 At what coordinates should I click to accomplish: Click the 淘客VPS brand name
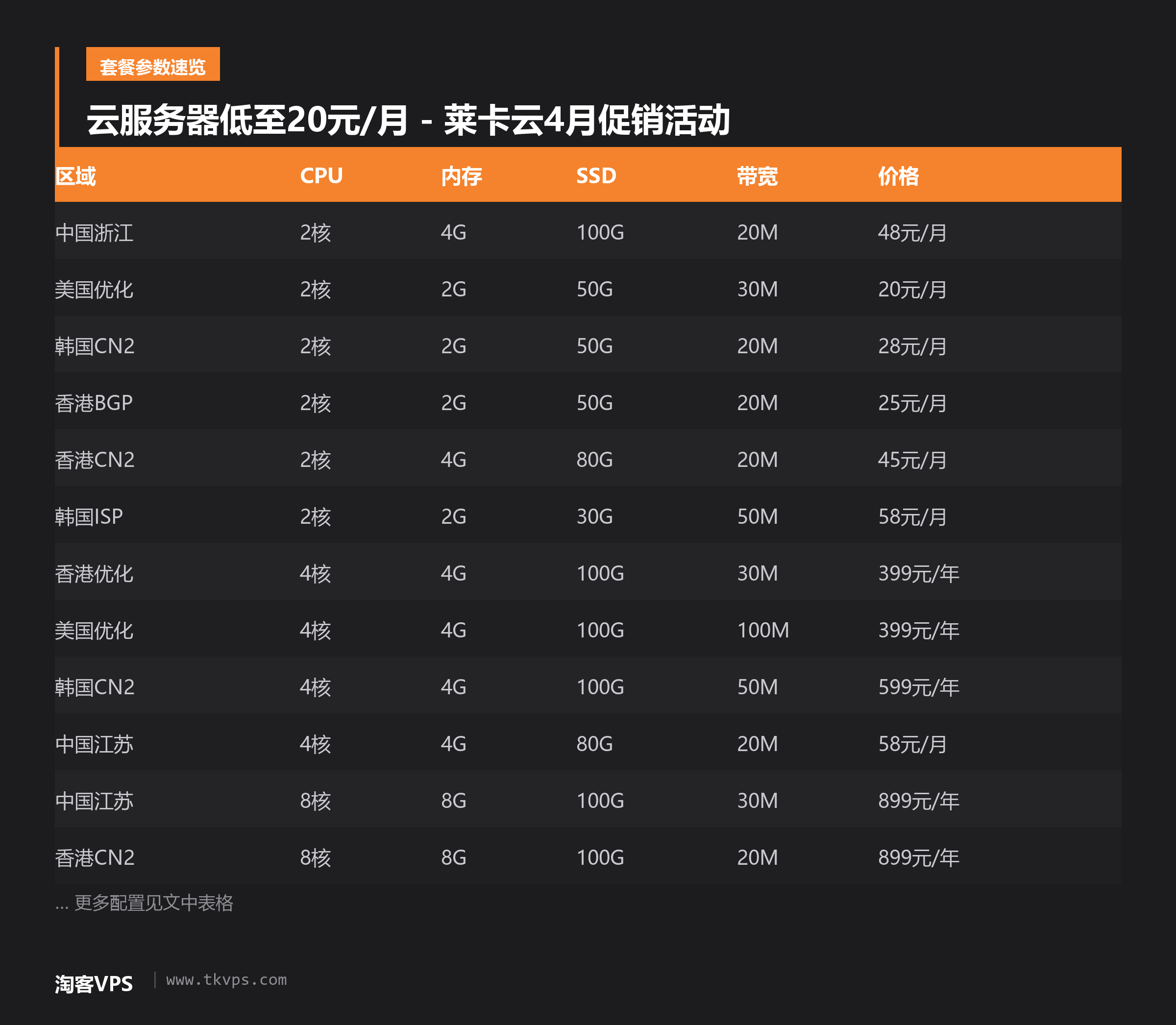click(94, 984)
